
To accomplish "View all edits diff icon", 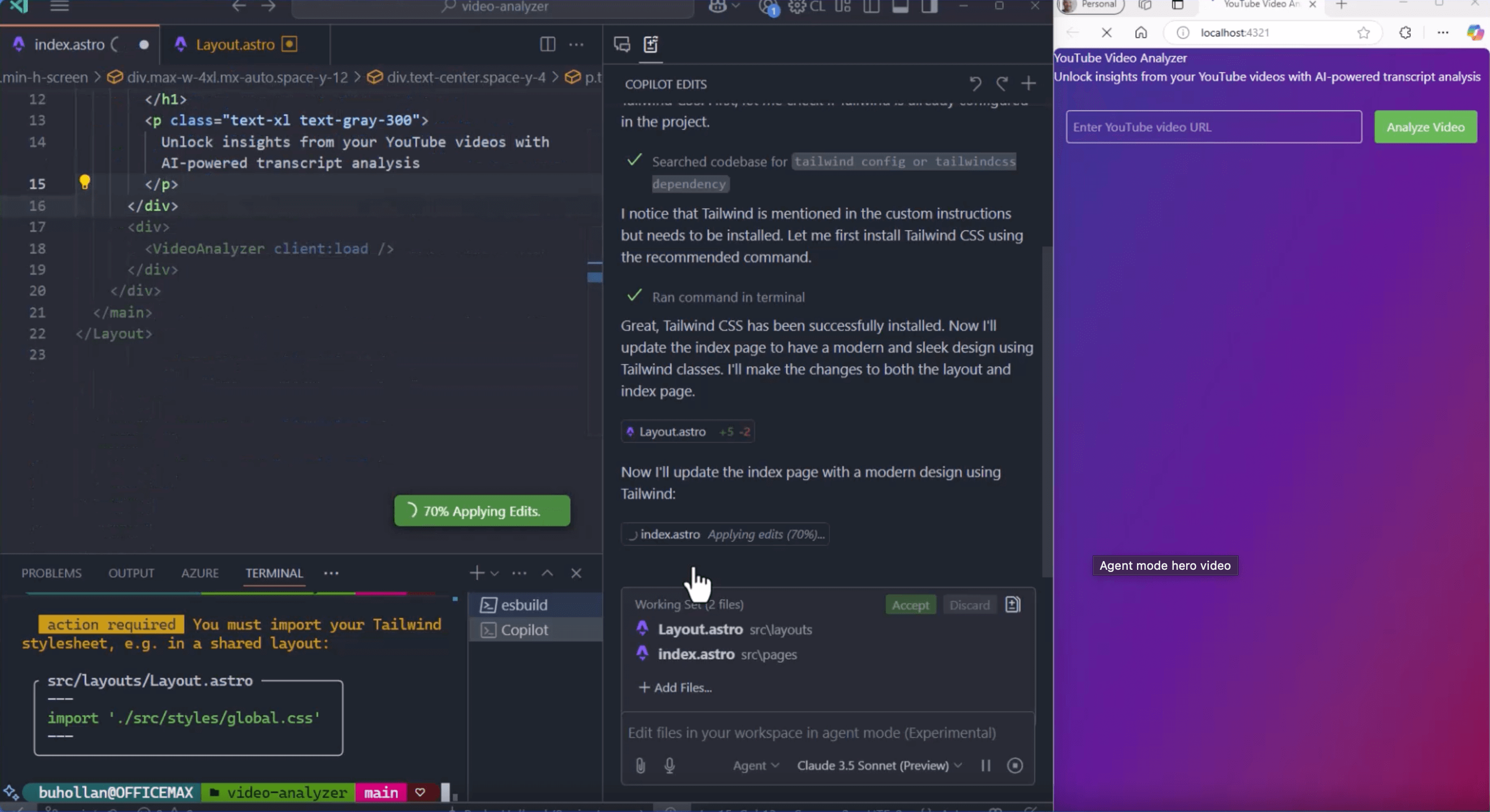I will point(1013,604).
